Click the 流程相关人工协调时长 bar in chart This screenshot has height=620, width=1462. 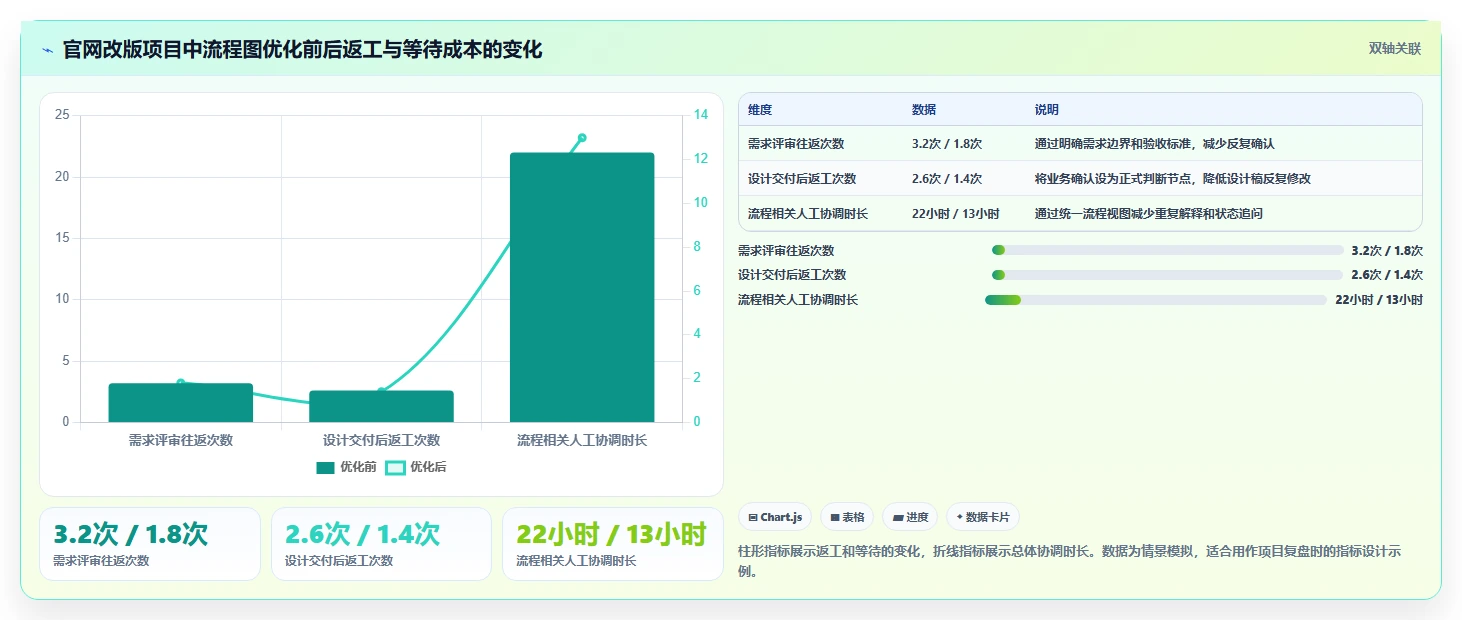(582, 287)
